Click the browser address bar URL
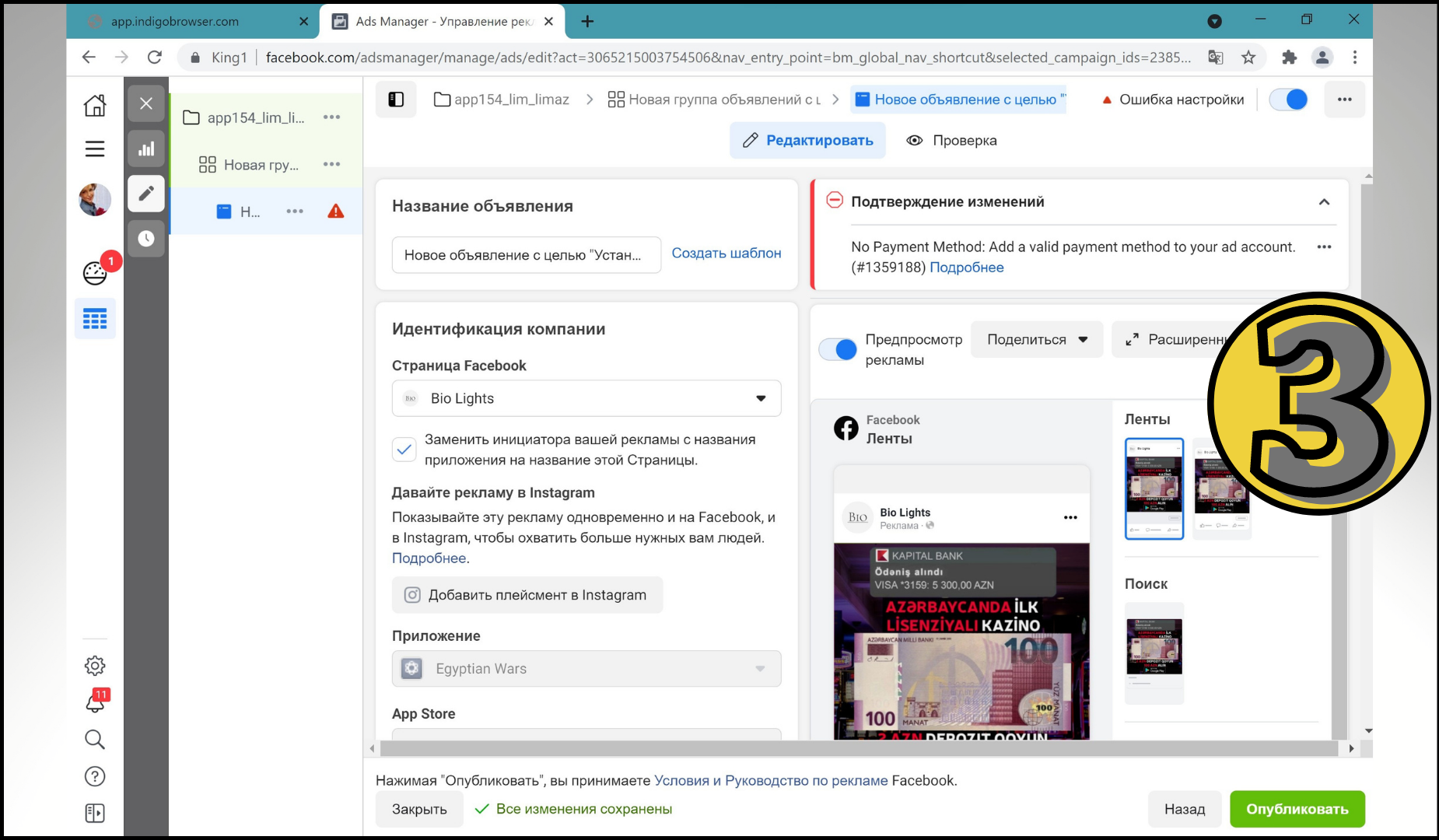Screen dimensions: 1439x840 point(727,58)
